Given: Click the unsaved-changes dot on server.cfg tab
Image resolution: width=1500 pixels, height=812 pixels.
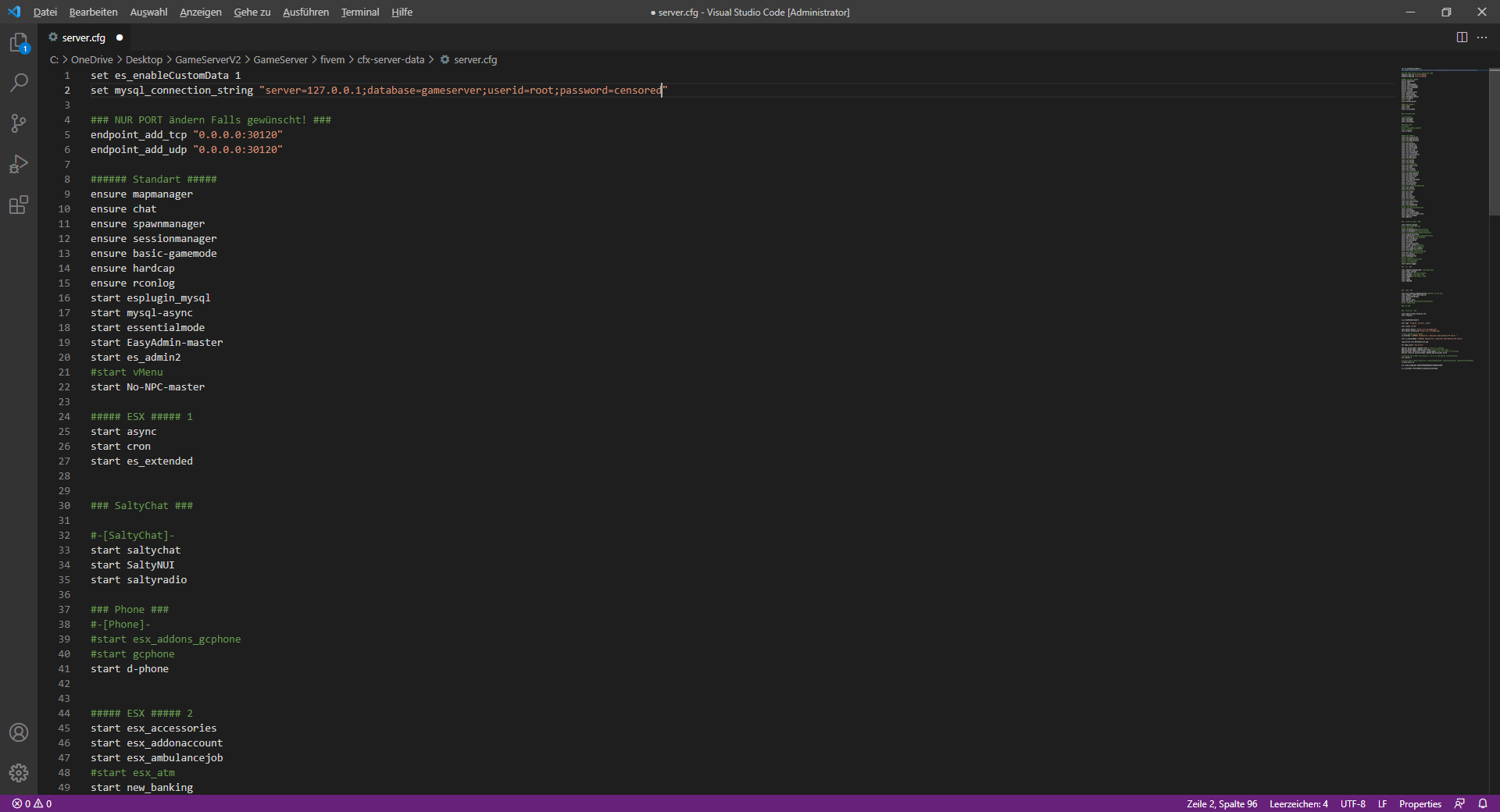Looking at the screenshot, I should tap(120, 37).
